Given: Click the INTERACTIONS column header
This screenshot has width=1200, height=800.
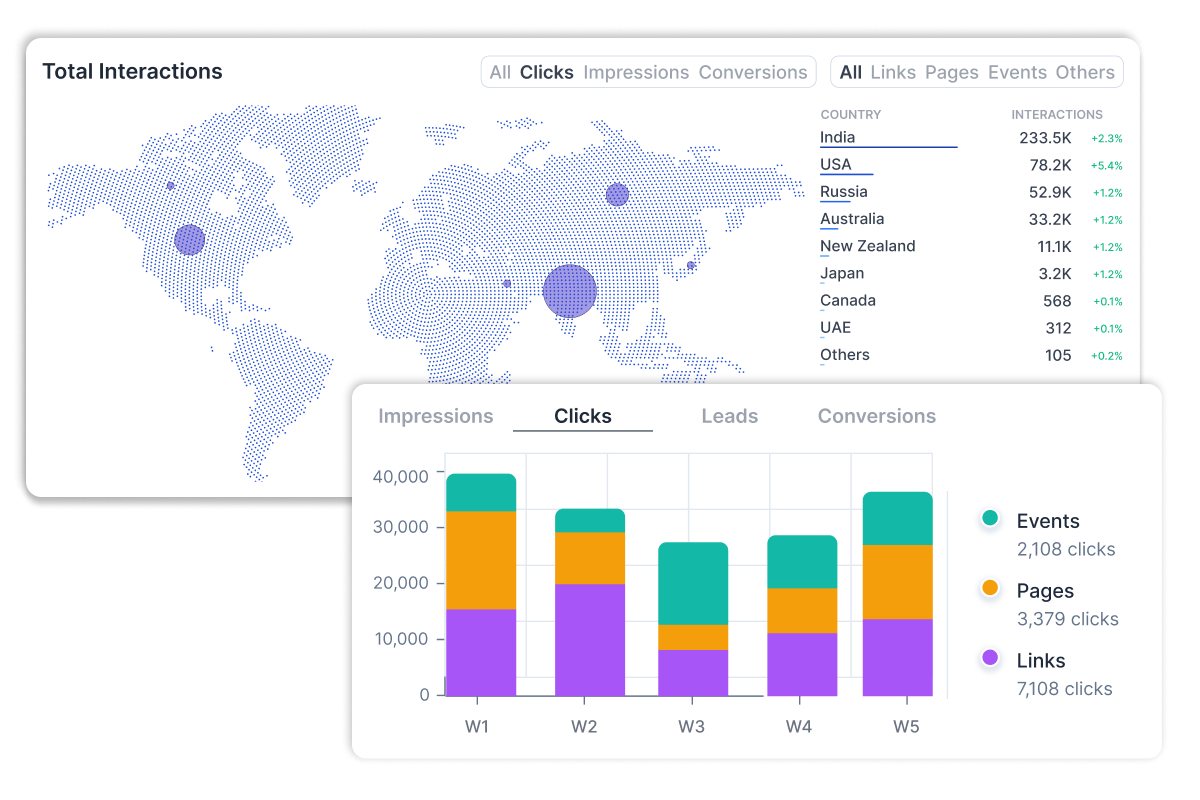Looking at the screenshot, I should [x=1057, y=115].
